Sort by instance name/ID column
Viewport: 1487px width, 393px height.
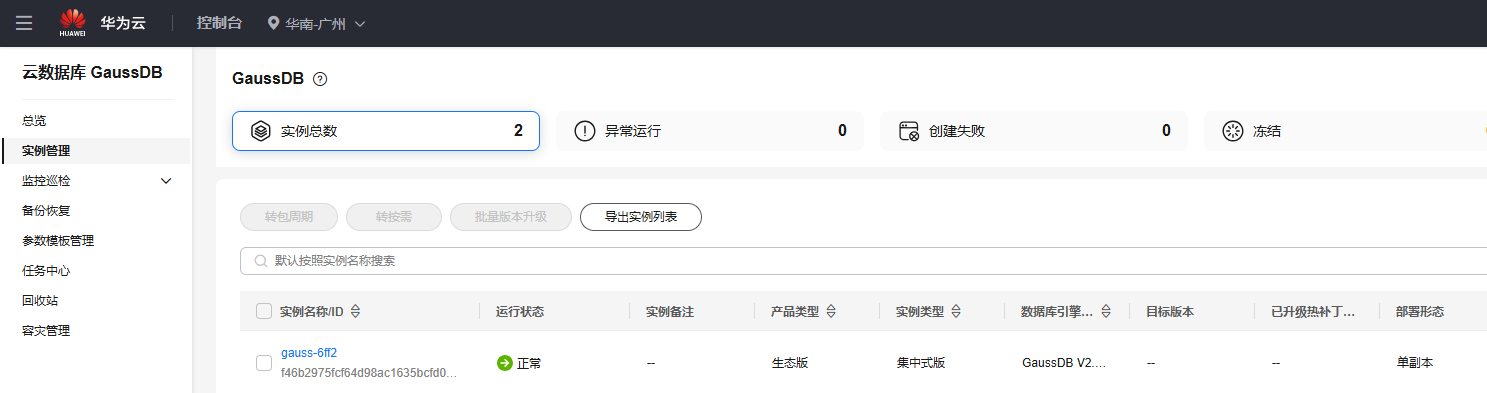[x=355, y=311]
